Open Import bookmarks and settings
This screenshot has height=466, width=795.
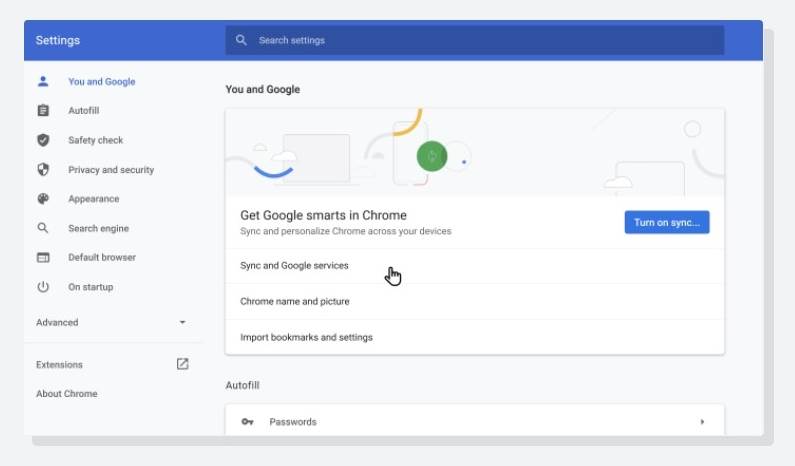[306, 337]
